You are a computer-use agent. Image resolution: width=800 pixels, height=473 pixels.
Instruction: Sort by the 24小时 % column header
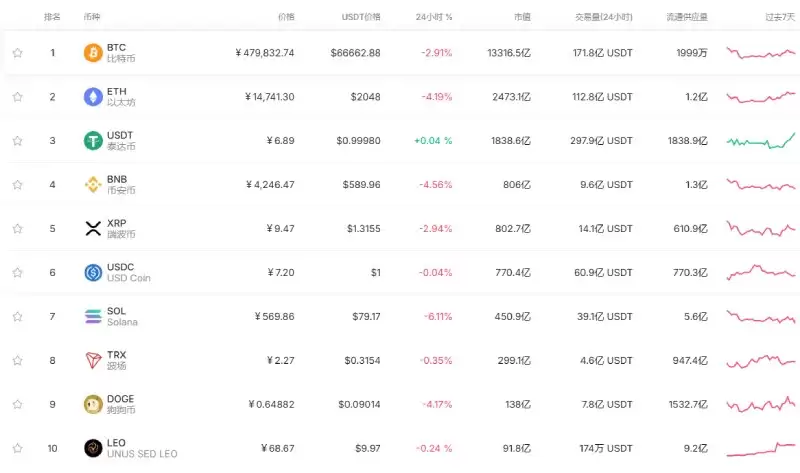click(x=434, y=17)
